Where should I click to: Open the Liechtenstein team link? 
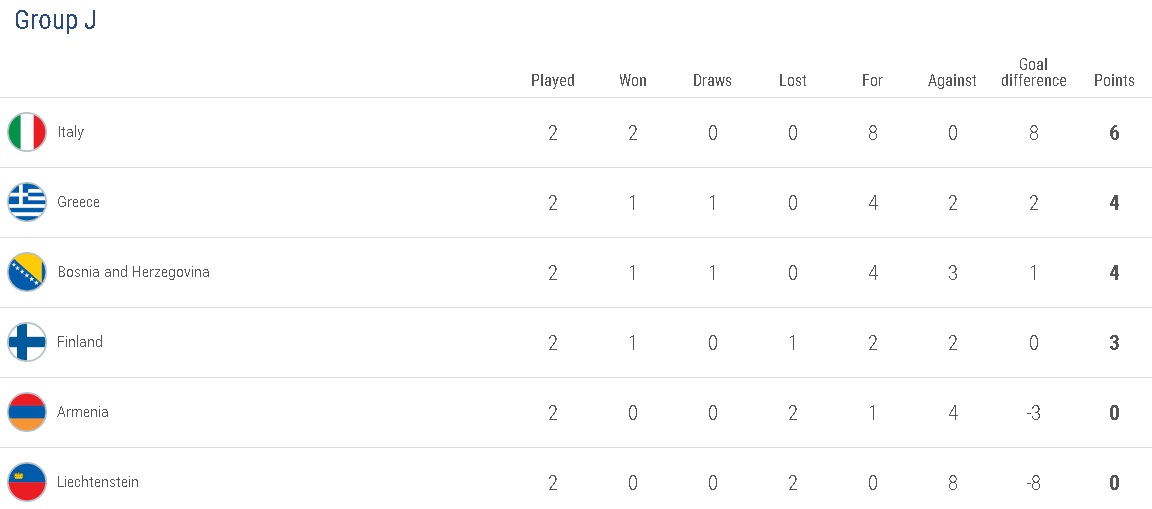[x=98, y=482]
